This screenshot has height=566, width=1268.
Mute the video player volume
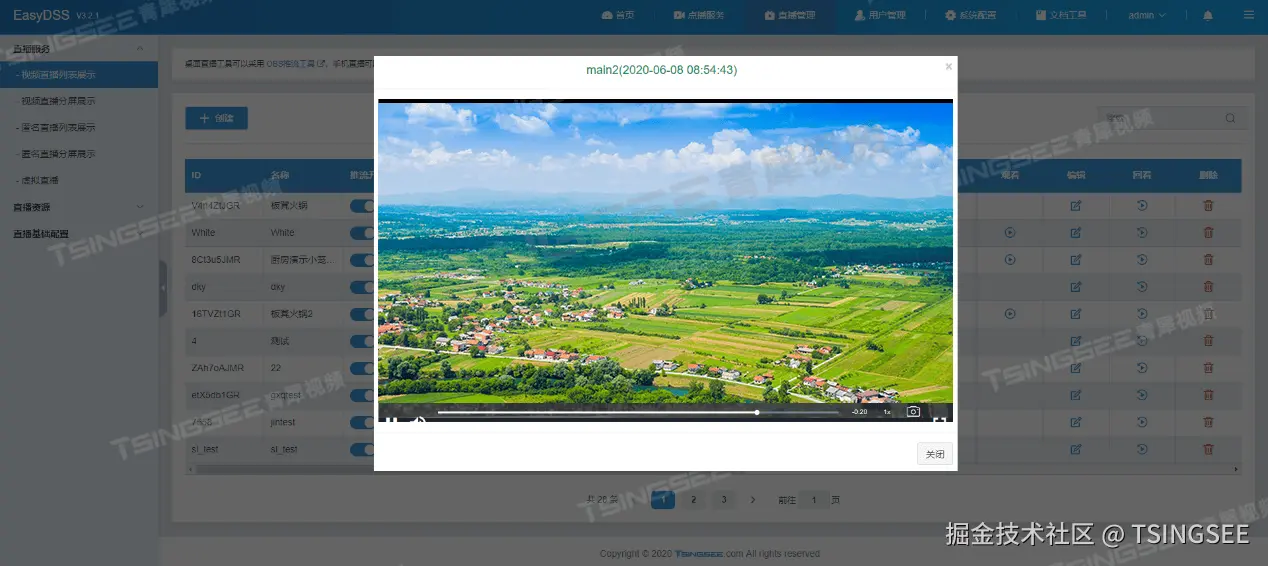pos(418,420)
